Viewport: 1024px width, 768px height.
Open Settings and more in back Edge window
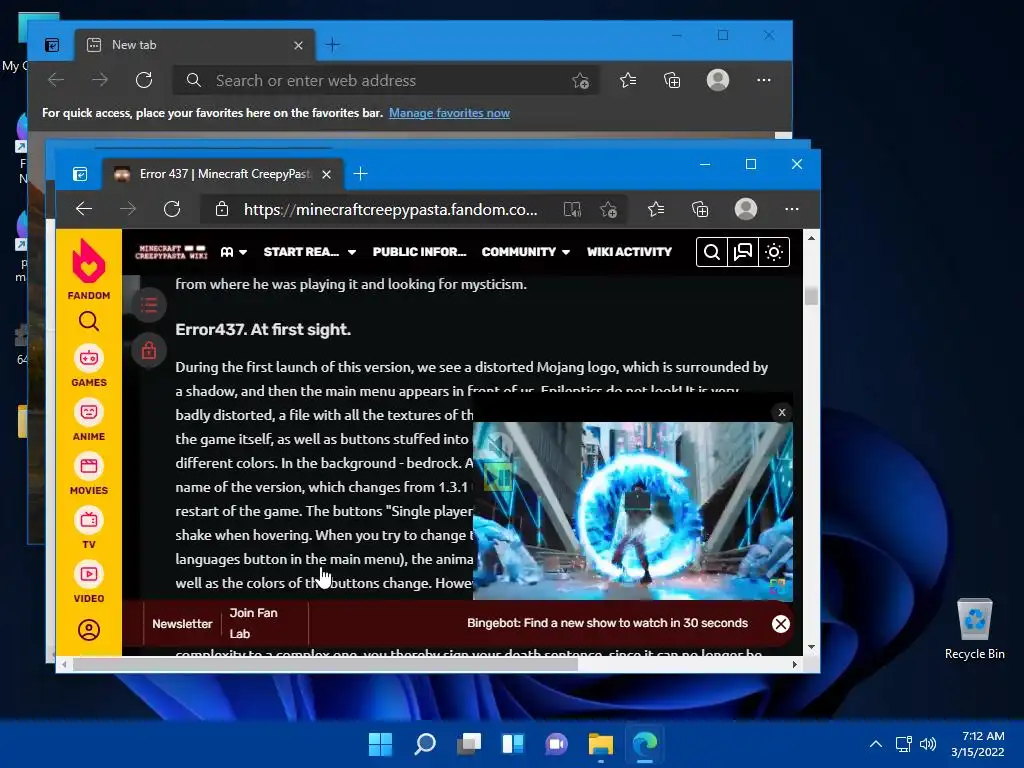(763, 80)
